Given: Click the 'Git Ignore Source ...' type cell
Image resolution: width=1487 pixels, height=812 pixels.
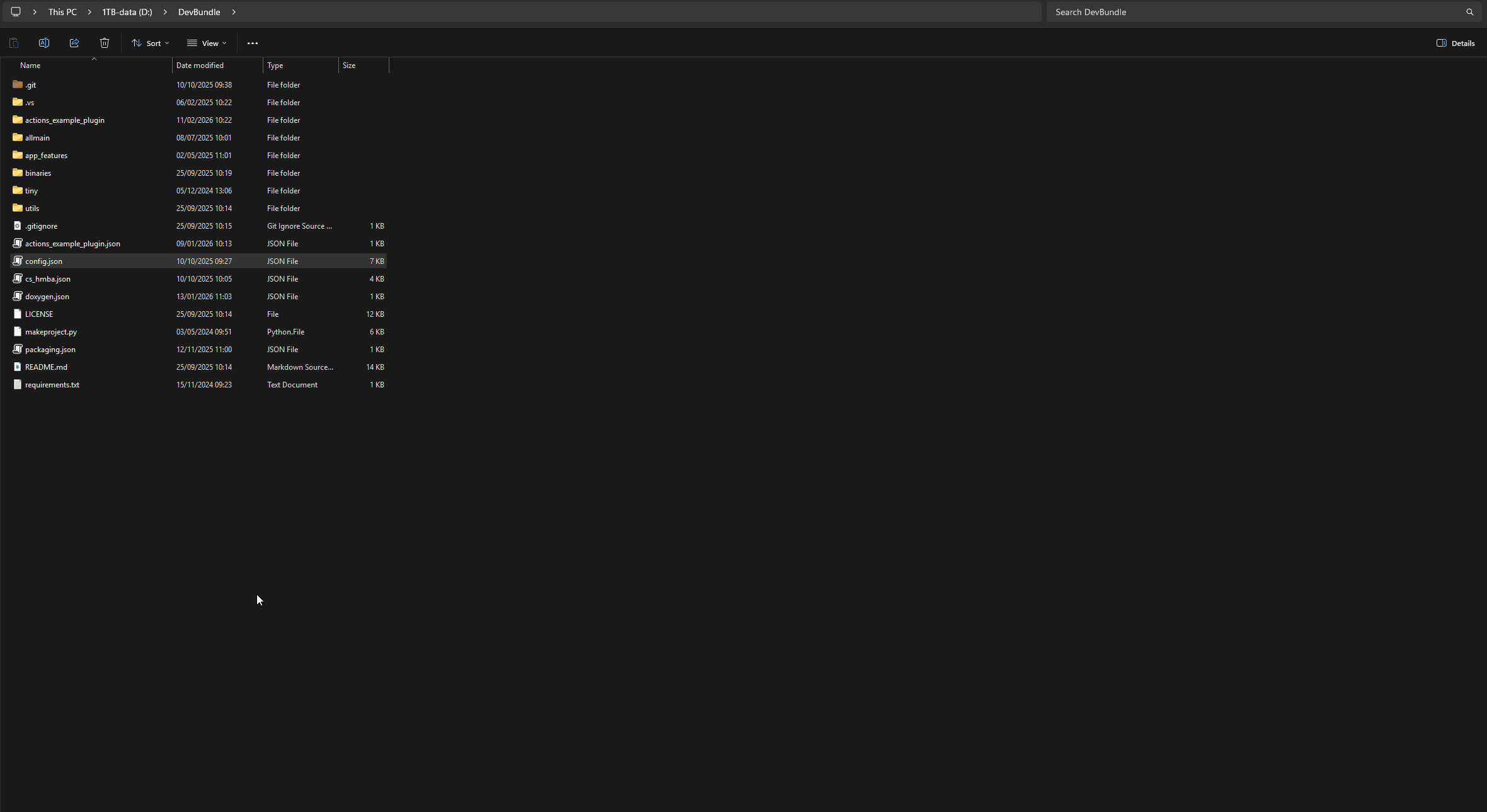Looking at the screenshot, I should coord(299,226).
